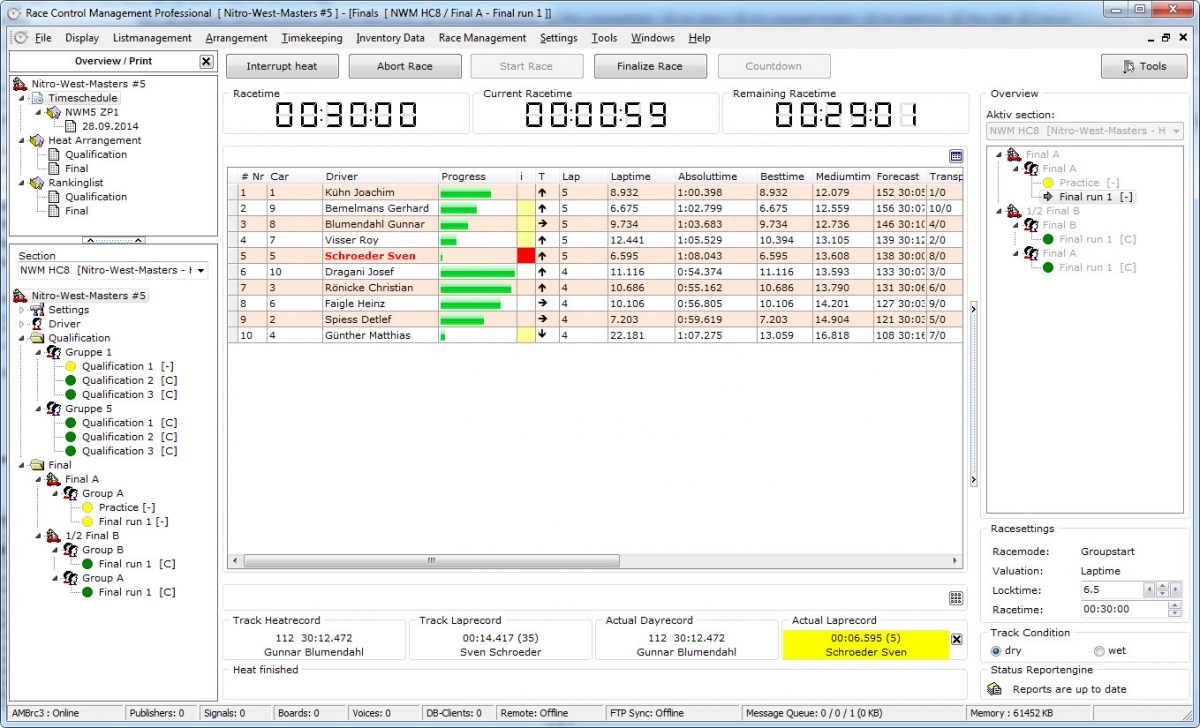
Task: Expand the Settings tree node
Action: point(22,310)
